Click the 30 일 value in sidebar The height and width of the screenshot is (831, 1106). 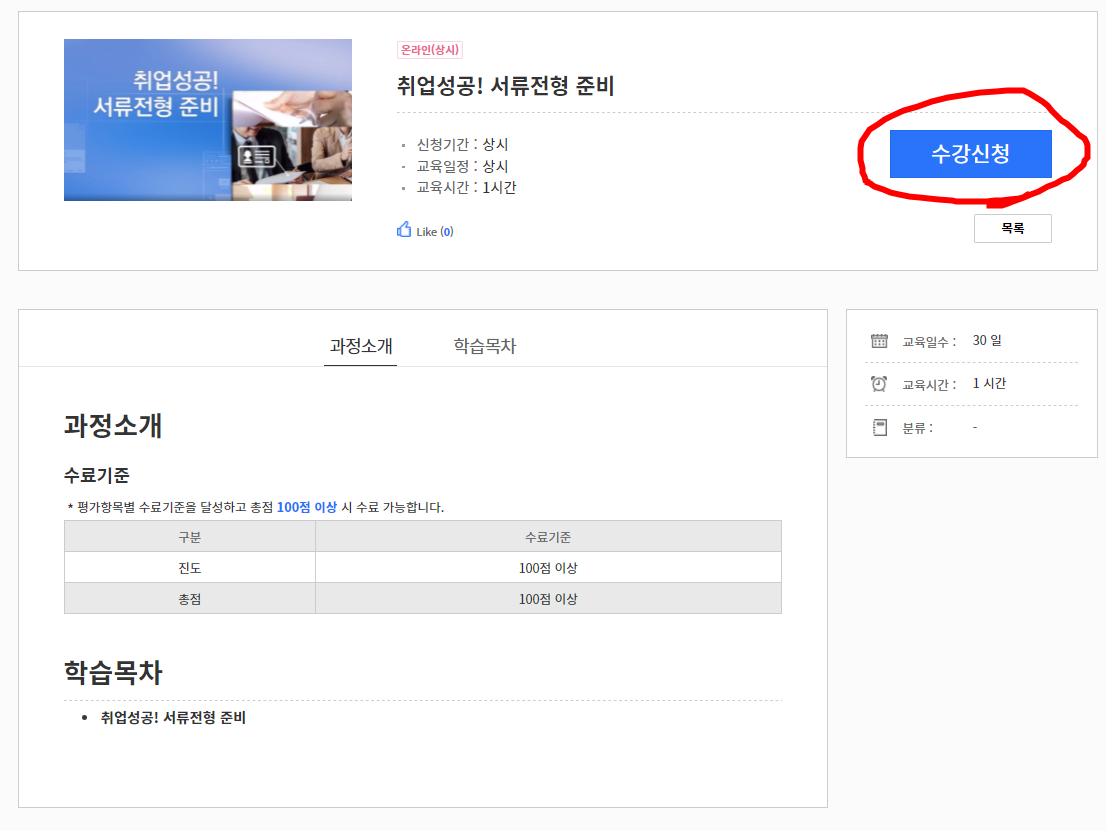coord(987,341)
